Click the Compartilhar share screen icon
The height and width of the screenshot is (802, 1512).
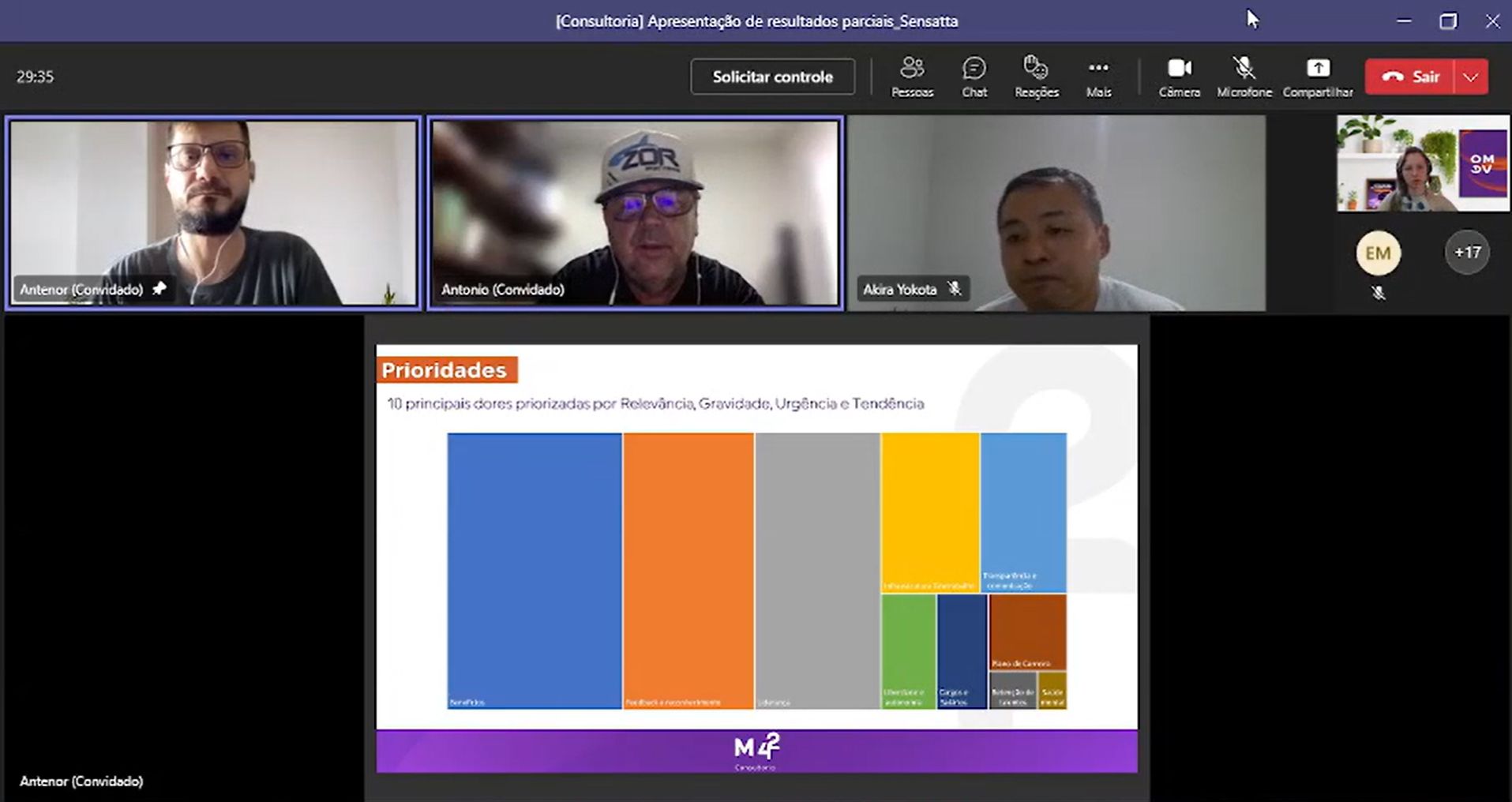point(1317,77)
